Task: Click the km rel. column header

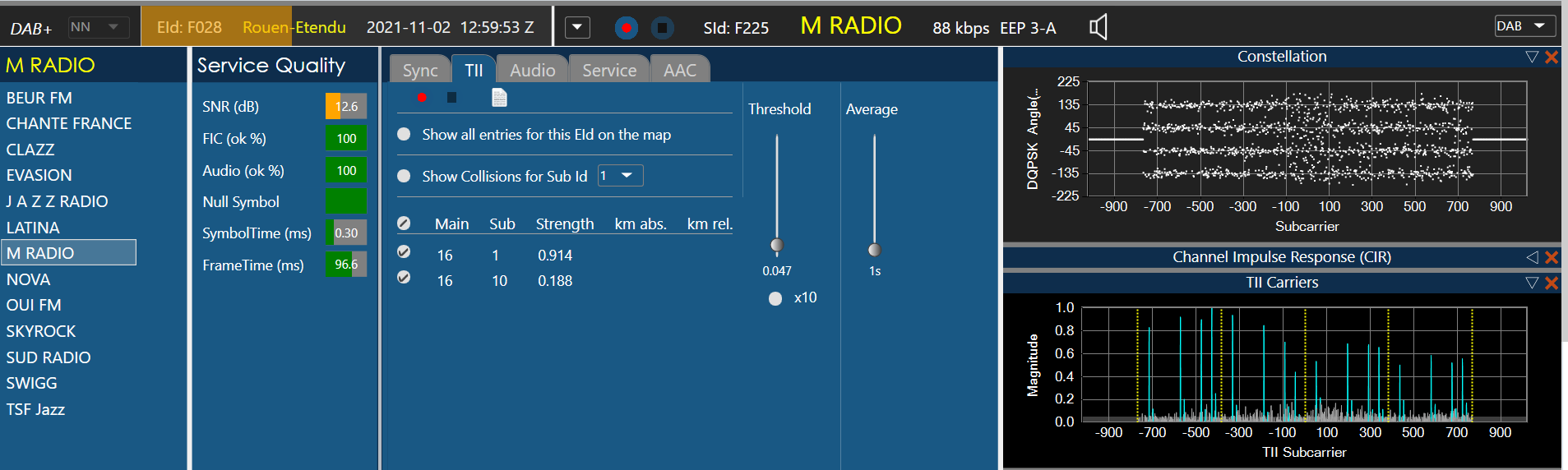Action: coord(710,223)
